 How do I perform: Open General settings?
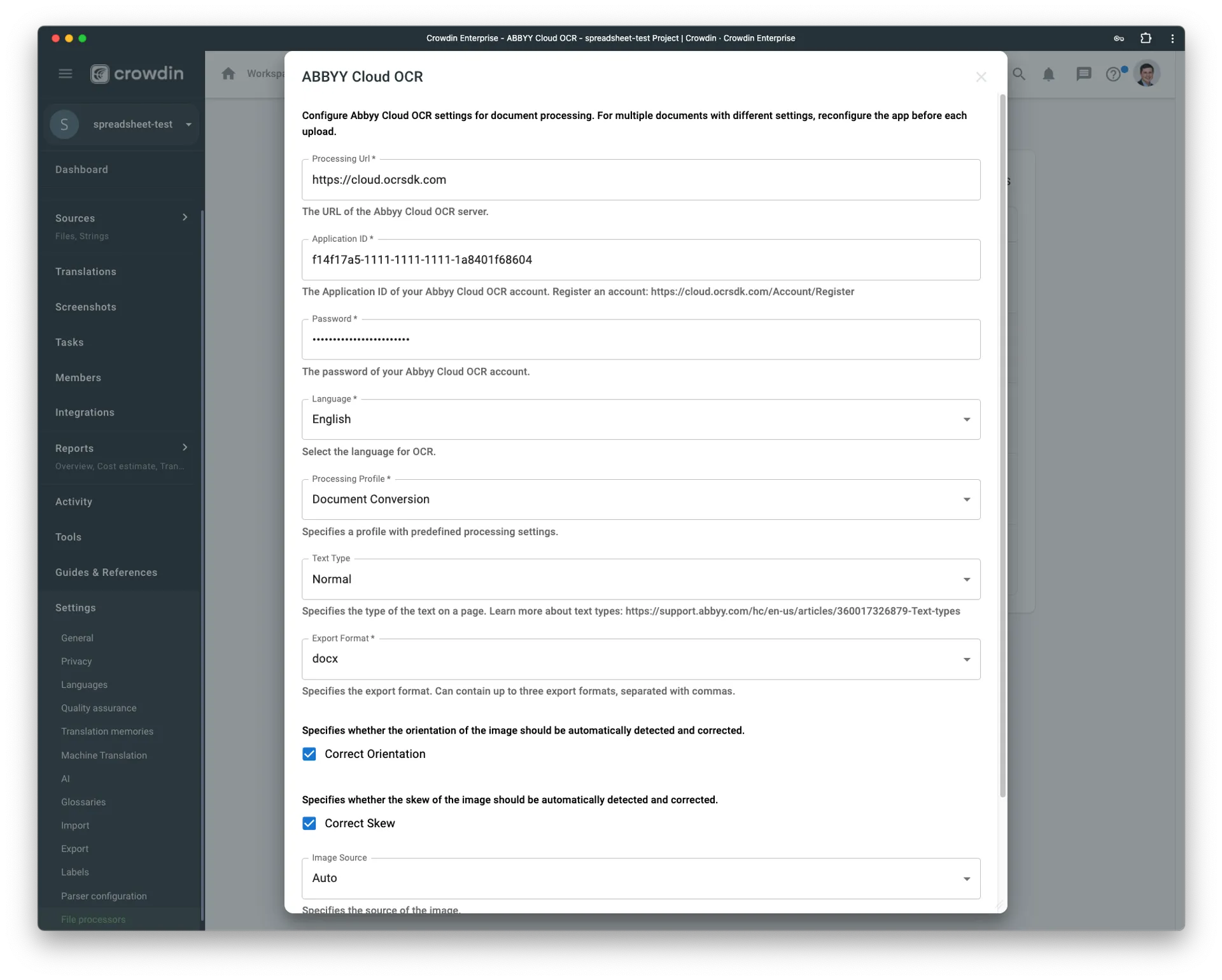[x=77, y=638]
